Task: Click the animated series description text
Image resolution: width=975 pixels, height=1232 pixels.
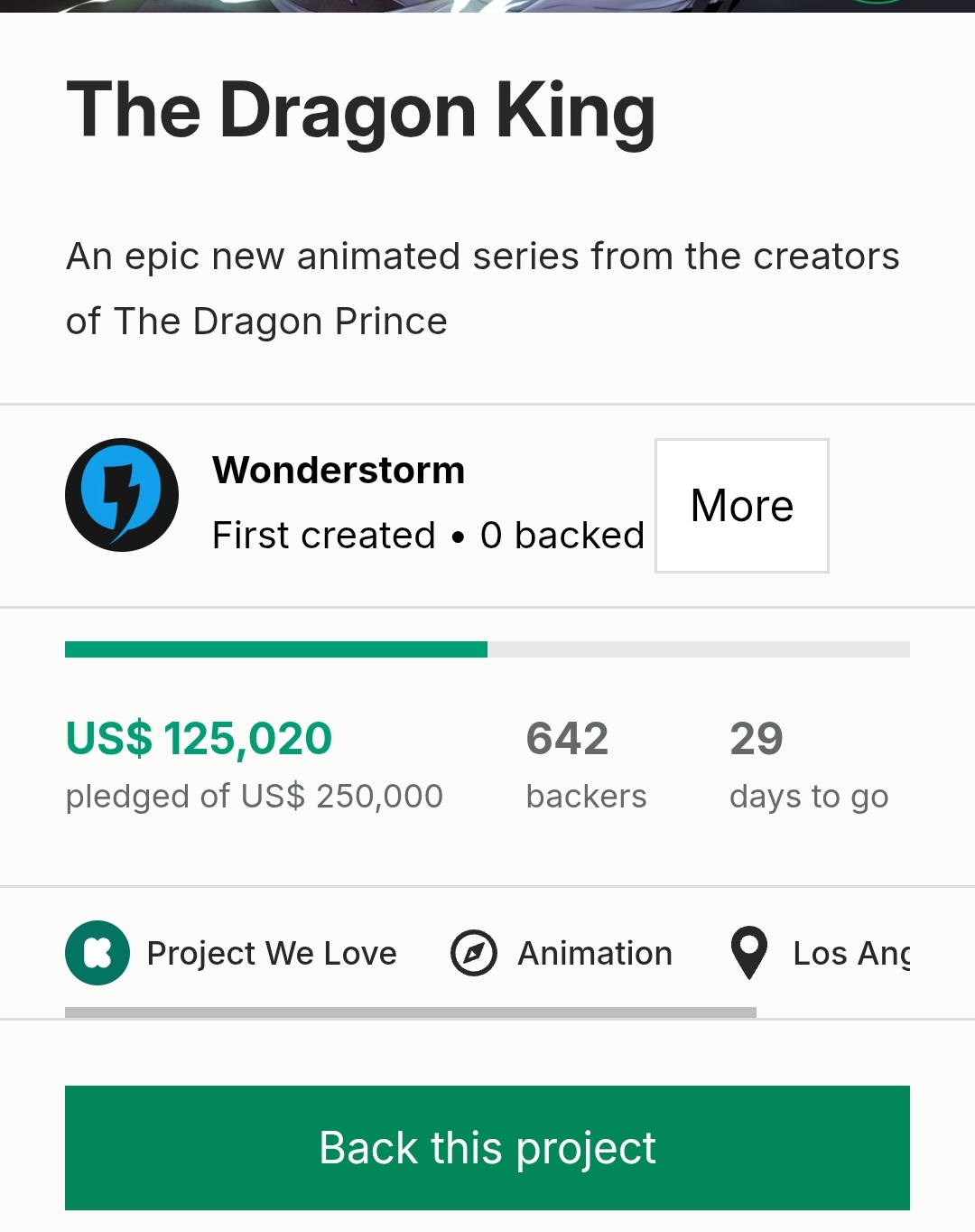Action: tap(483, 289)
